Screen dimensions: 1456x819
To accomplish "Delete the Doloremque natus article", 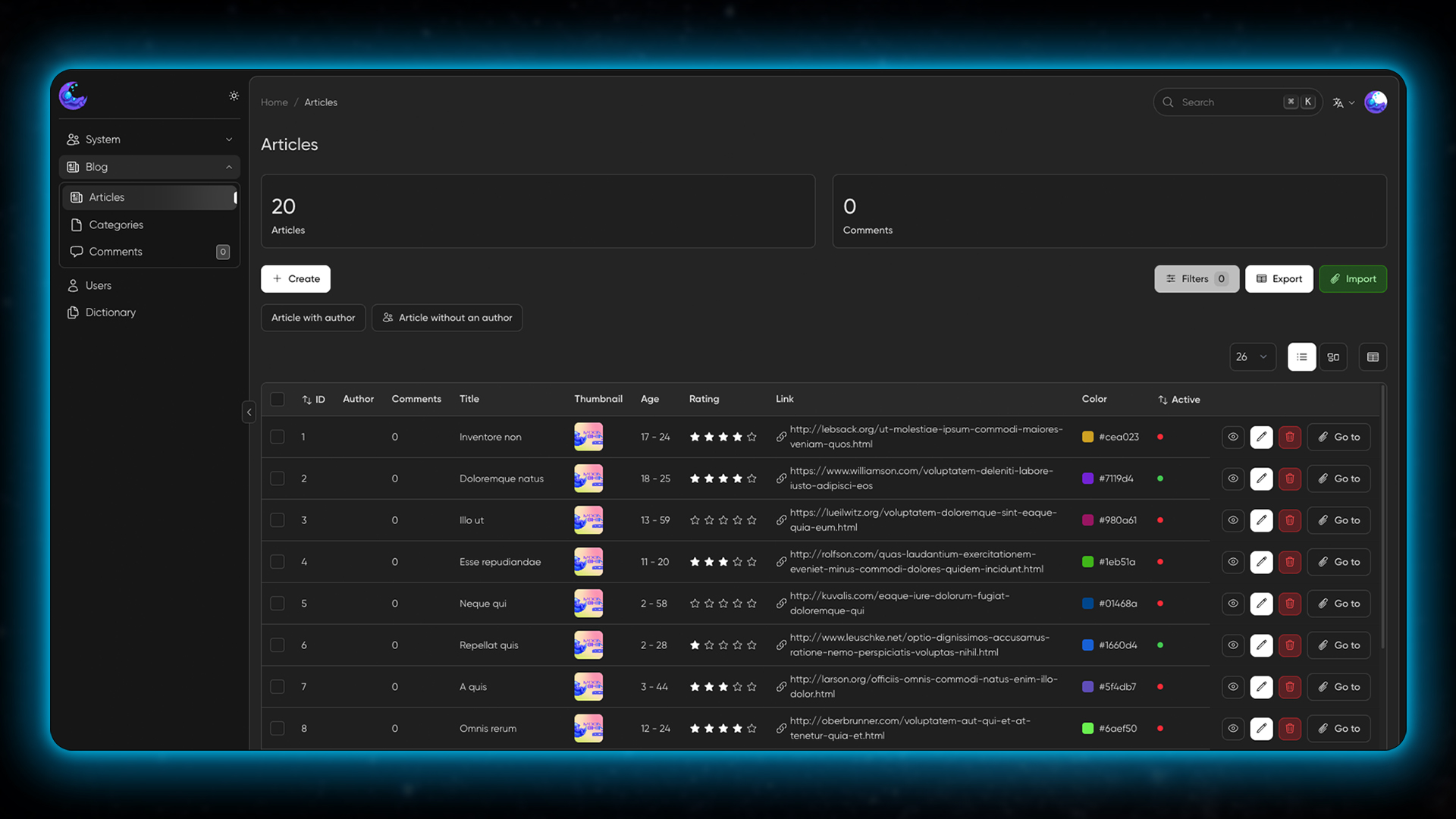I will click(x=1289, y=479).
